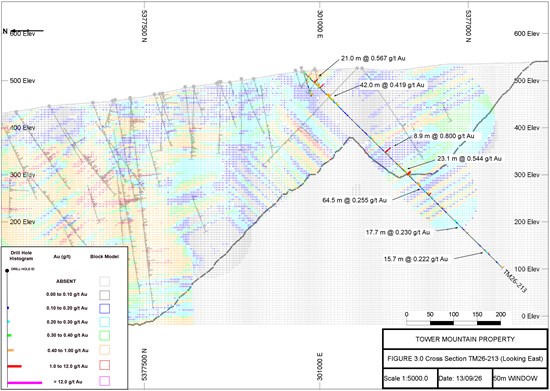
Task: Select the 0.40 to 1.00 g/t orange swatch
Action: [x=104, y=350]
